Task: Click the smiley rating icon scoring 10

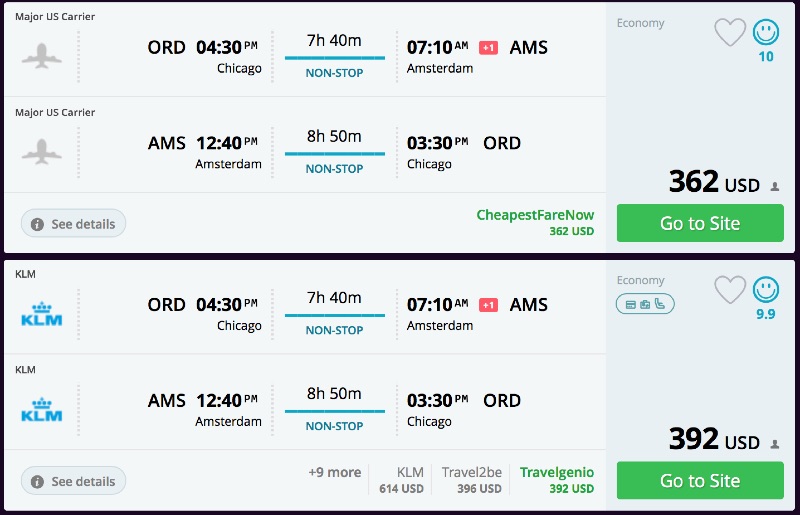Action: click(766, 32)
